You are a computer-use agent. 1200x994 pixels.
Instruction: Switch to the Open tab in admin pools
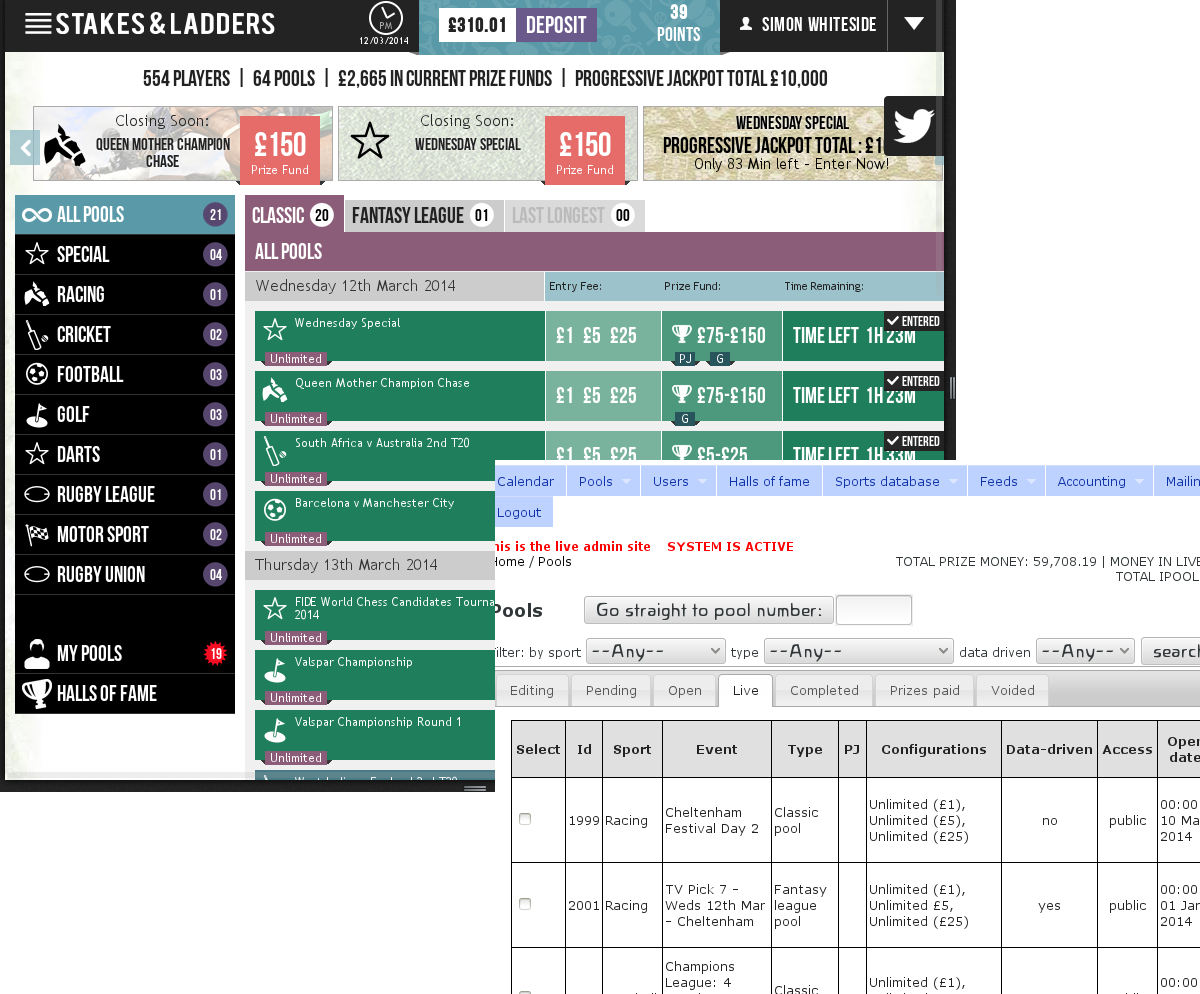(685, 690)
